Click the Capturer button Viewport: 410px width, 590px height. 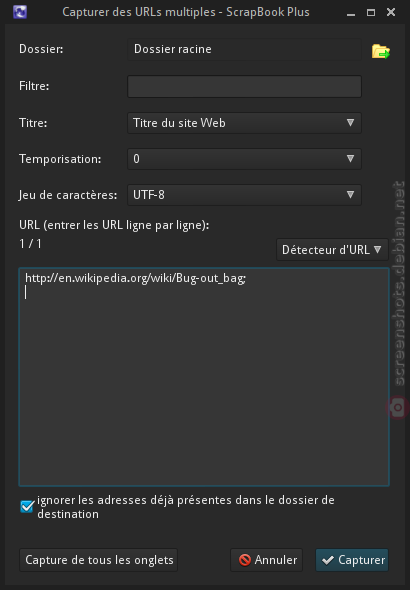352,560
